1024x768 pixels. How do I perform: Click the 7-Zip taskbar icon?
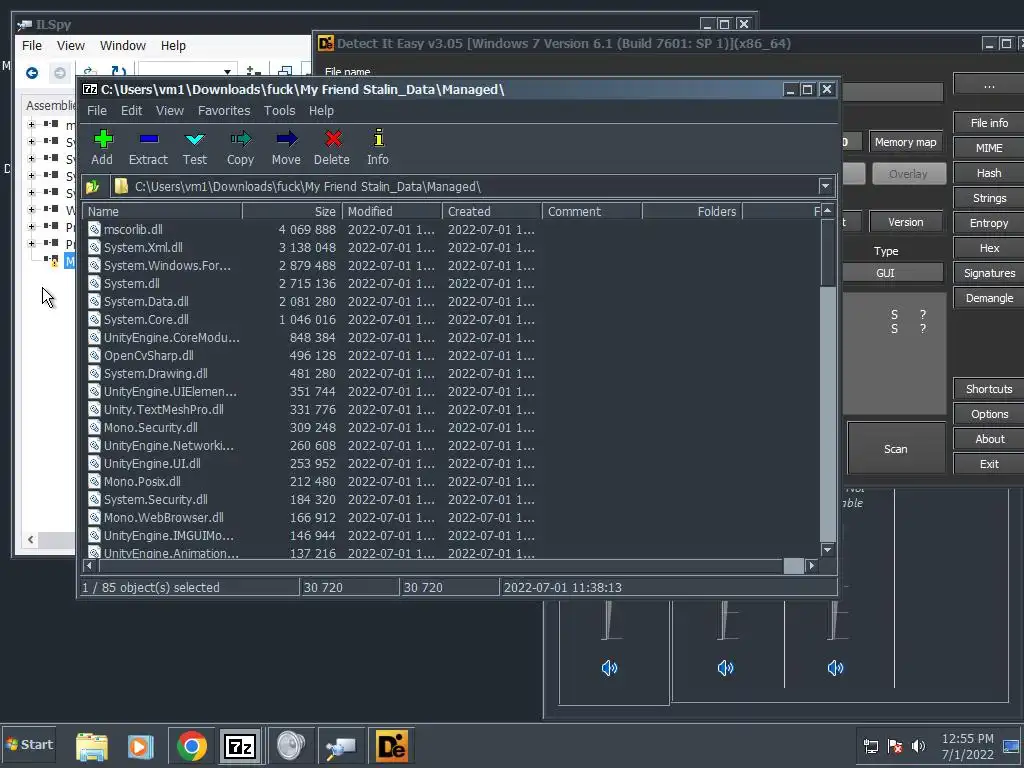click(240, 746)
